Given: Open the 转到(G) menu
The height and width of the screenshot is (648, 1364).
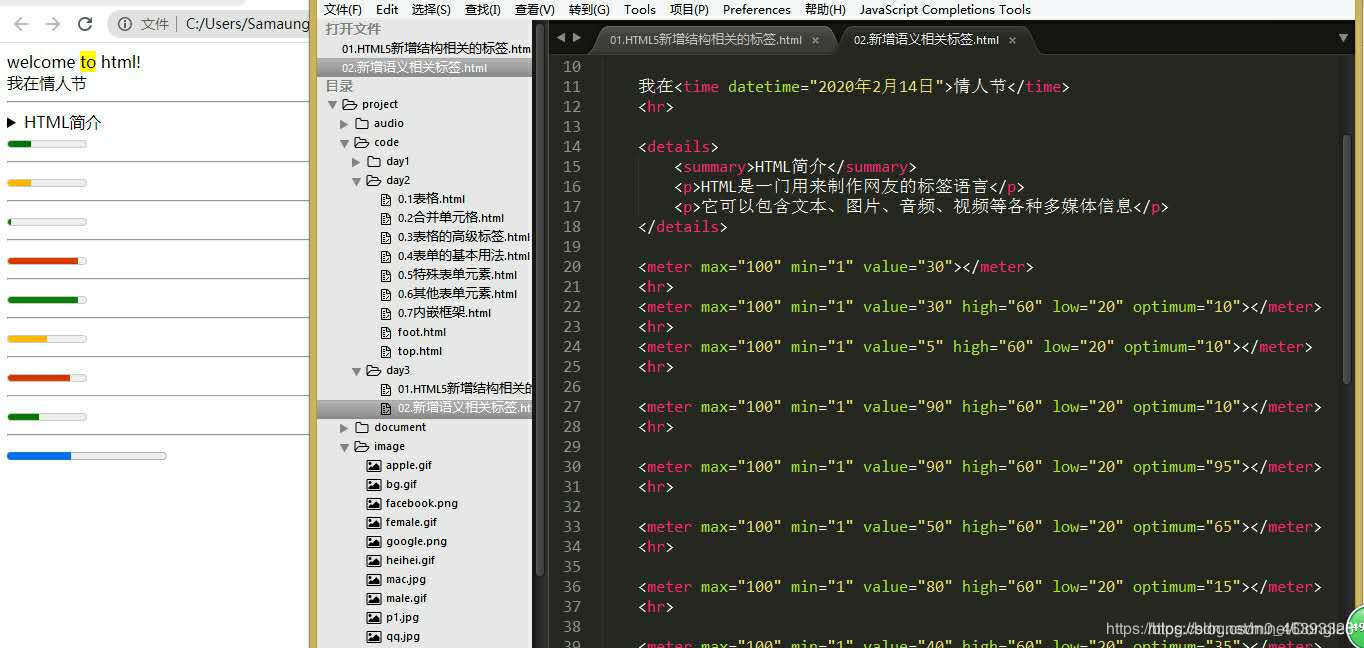Looking at the screenshot, I should click(589, 9).
